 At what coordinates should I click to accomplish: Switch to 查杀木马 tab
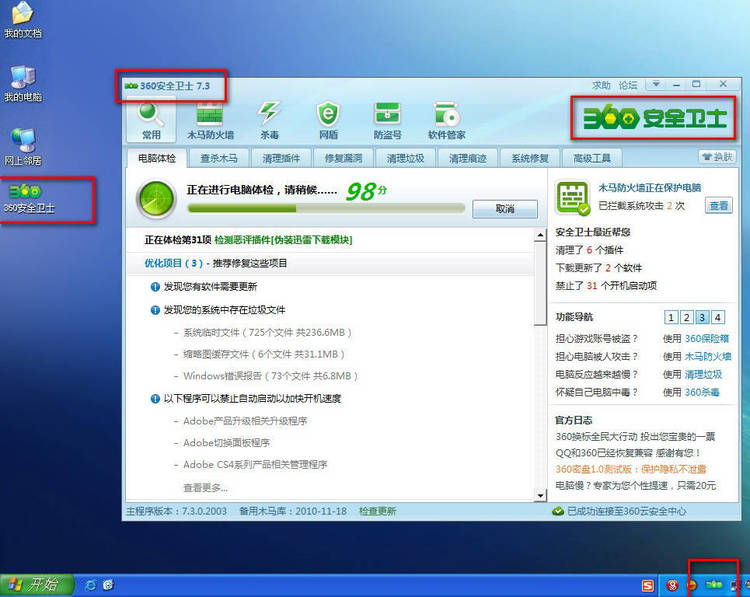[219, 158]
